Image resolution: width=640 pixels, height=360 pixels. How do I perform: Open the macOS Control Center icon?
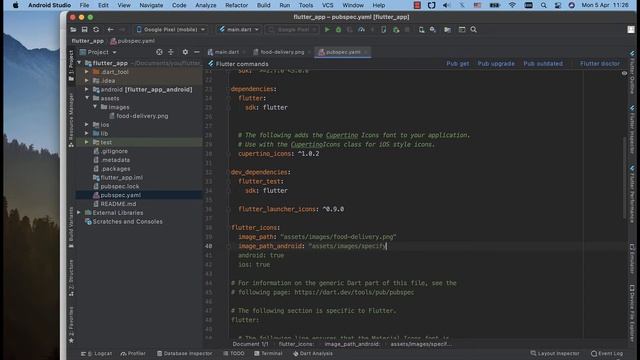[x=558, y=5]
